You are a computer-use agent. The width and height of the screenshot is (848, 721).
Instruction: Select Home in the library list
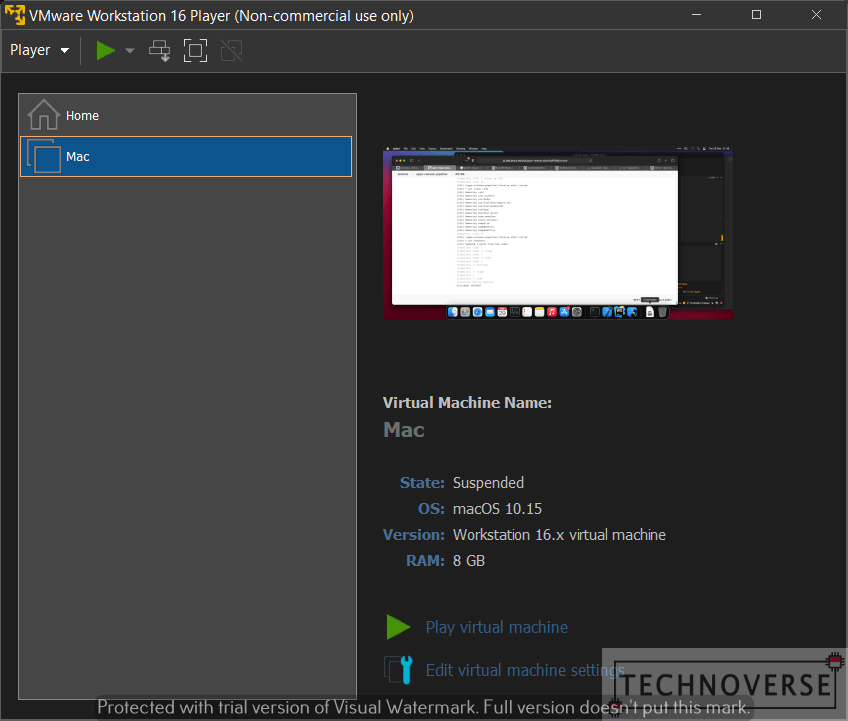(x=186, y=115)
